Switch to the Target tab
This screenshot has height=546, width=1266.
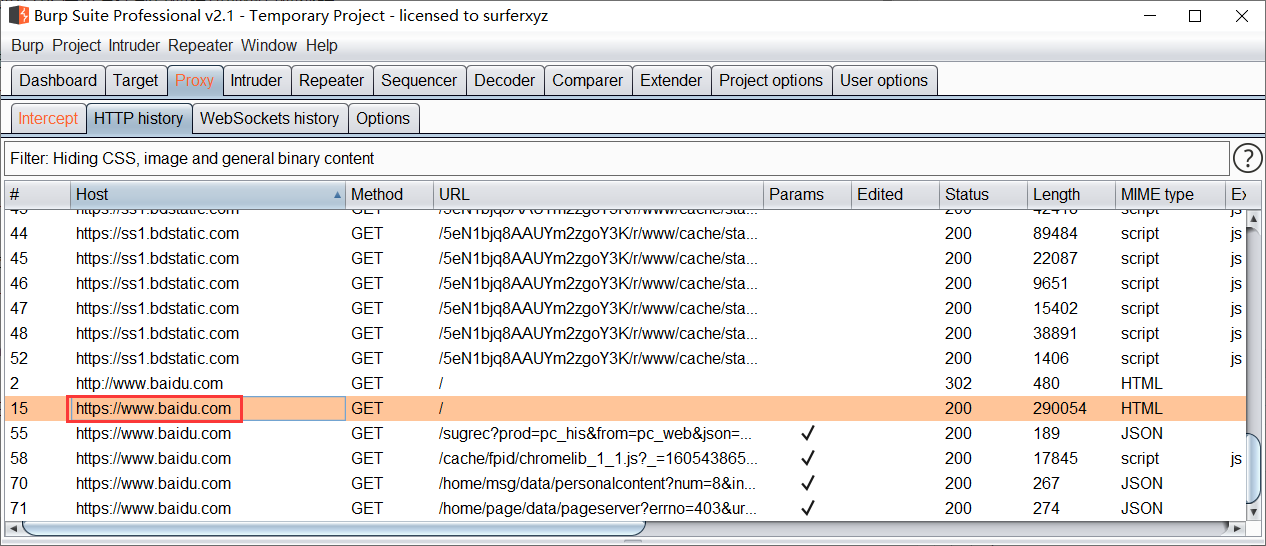point(136,81)
